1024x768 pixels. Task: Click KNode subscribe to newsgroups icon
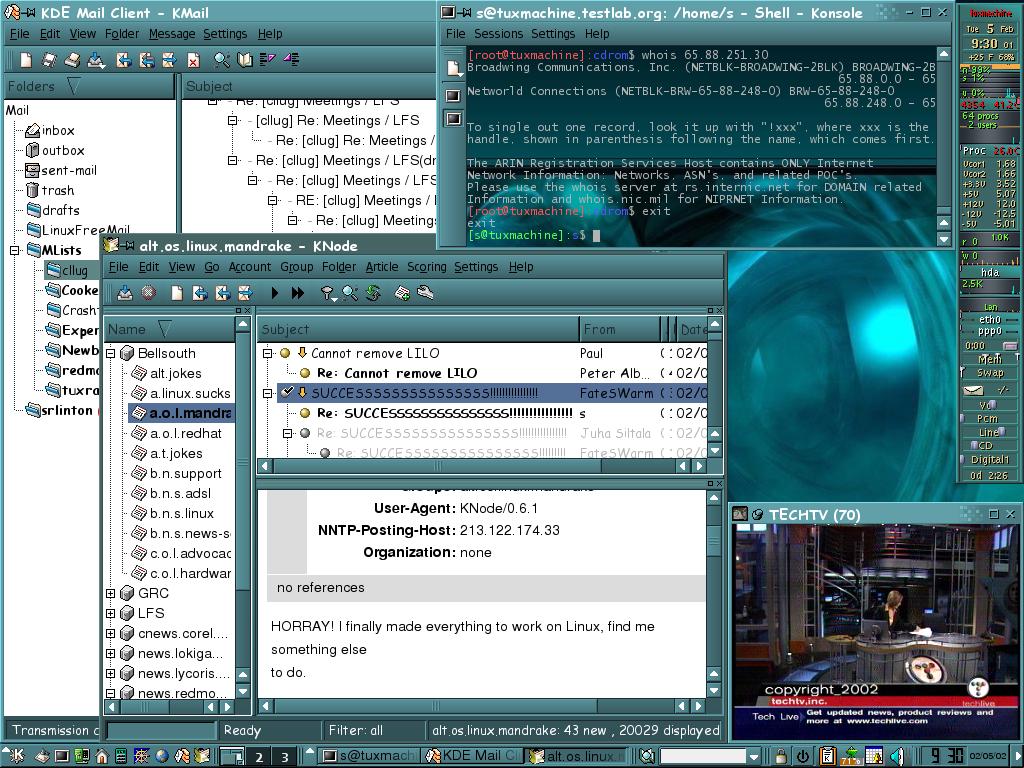tap(402, 293)
